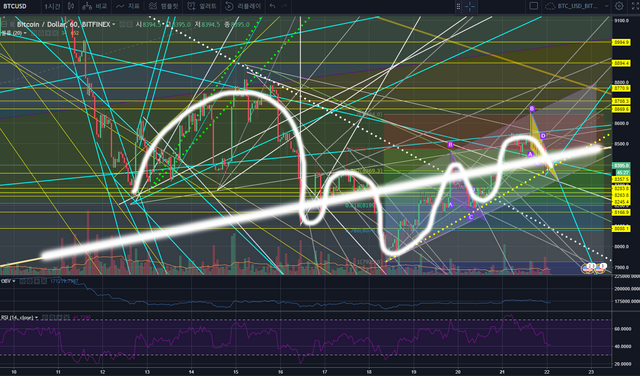Expand the saved layout dropdown arrow

pos(606,6)
